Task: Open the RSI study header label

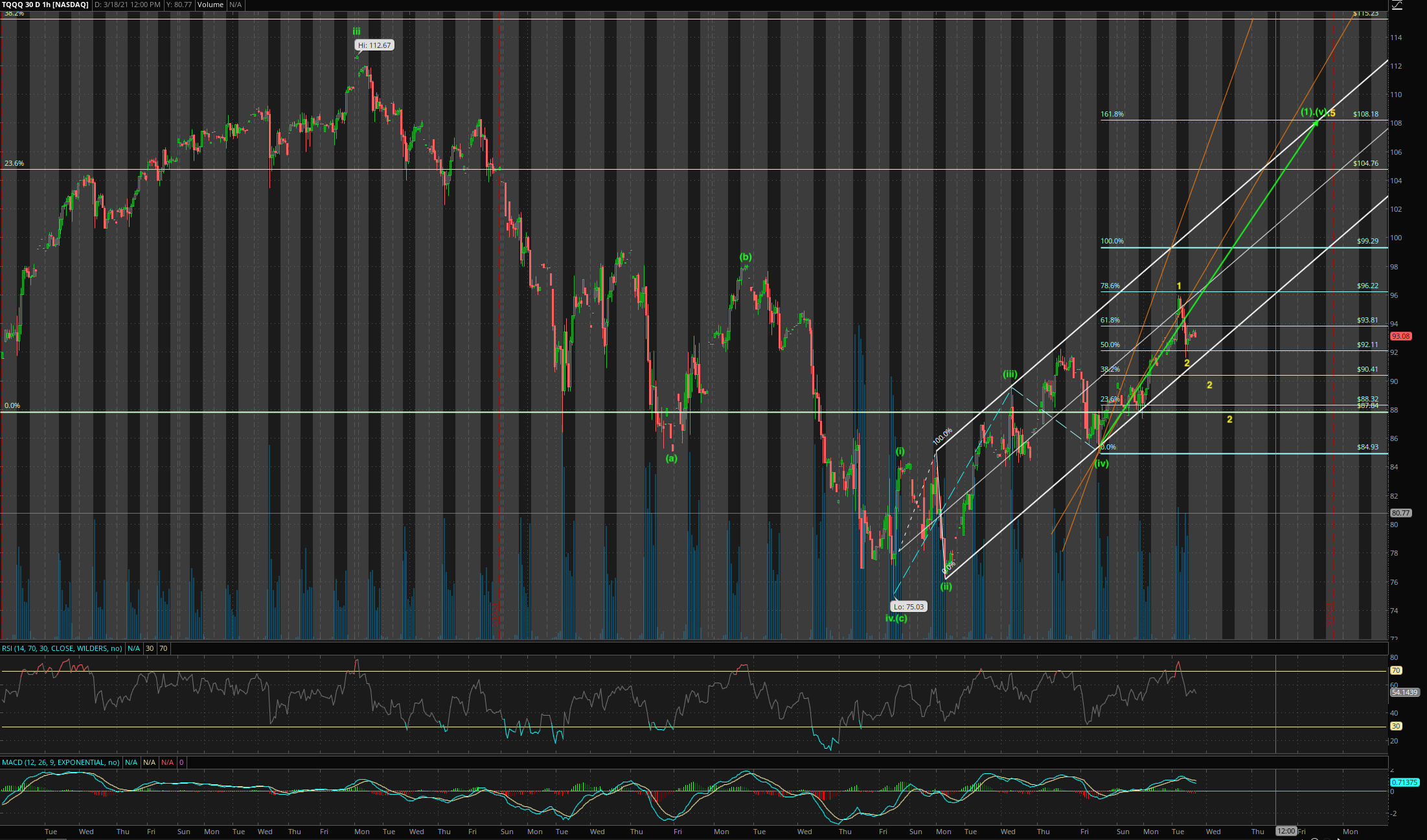Action: point(62,648)
